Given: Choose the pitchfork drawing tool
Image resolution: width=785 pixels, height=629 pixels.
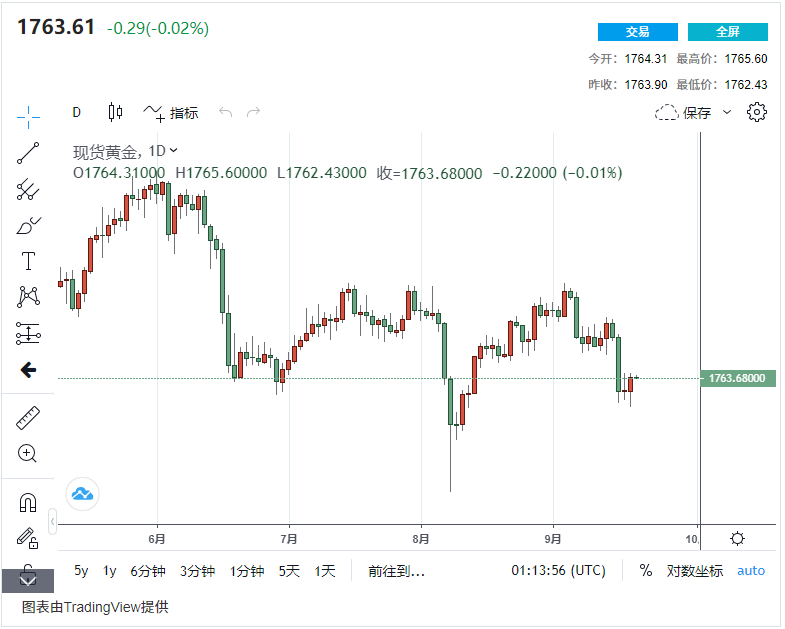Looking at the screenshot, I should [28, 189].
